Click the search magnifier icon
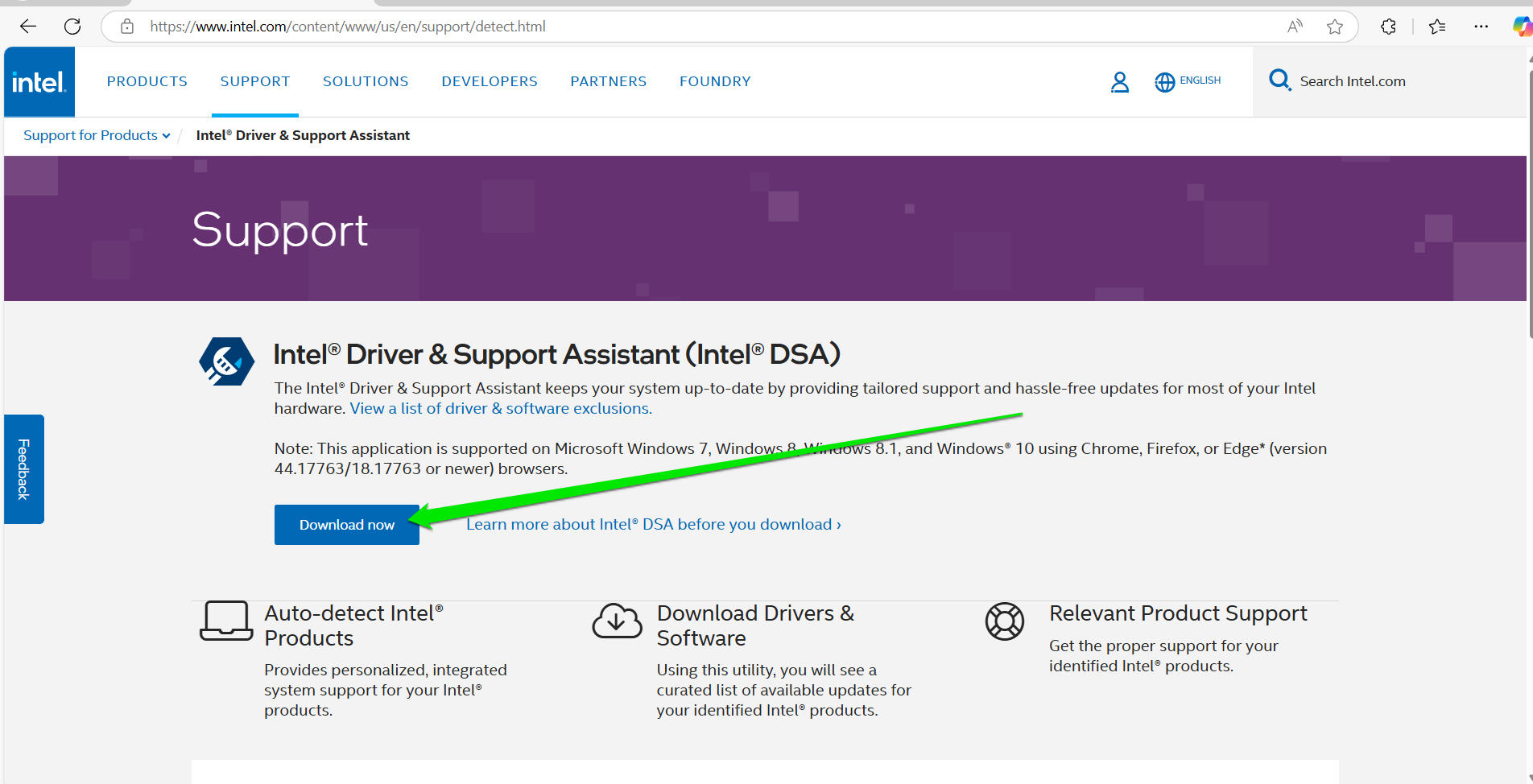Image resolution: width=1533 pixels, height=784 pixels. pyautogui.click(x=1279, y=80)
